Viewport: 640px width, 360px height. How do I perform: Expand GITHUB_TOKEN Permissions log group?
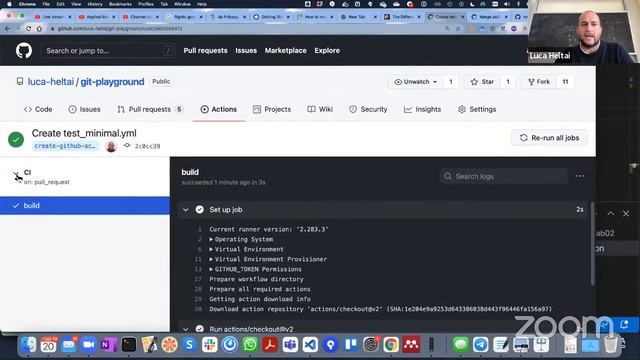coord(255,269)
